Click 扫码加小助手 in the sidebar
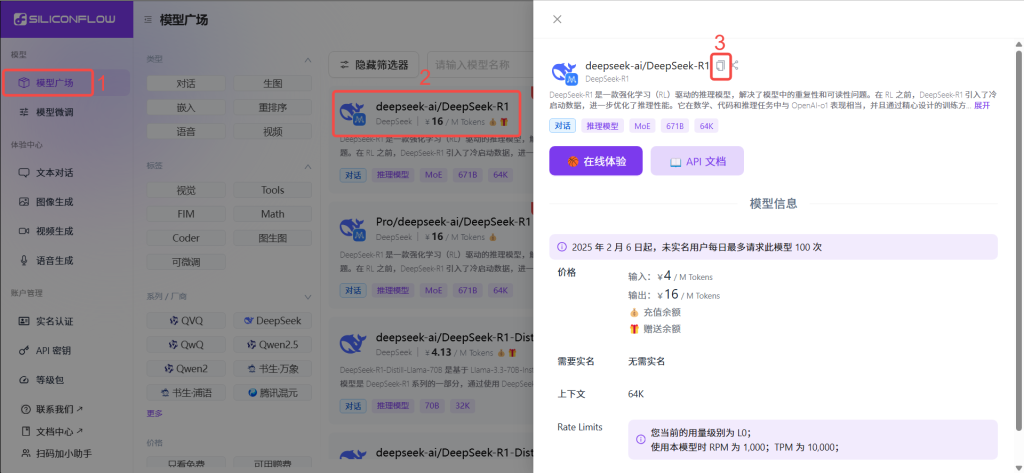 (57, 453)
